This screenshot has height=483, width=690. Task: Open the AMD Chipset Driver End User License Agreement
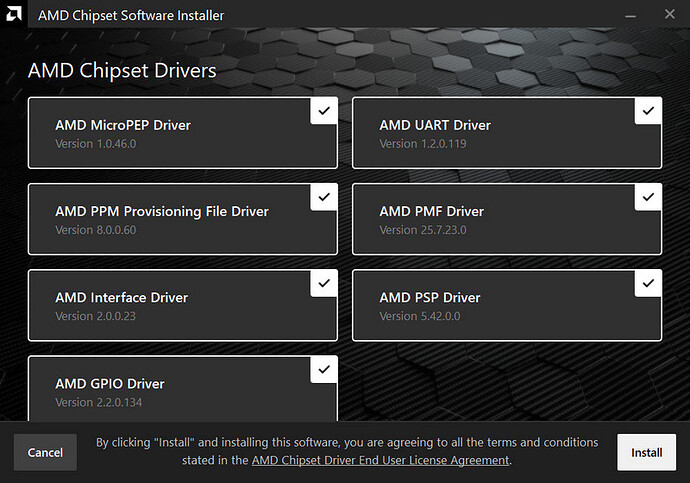[x=380, y=460]
